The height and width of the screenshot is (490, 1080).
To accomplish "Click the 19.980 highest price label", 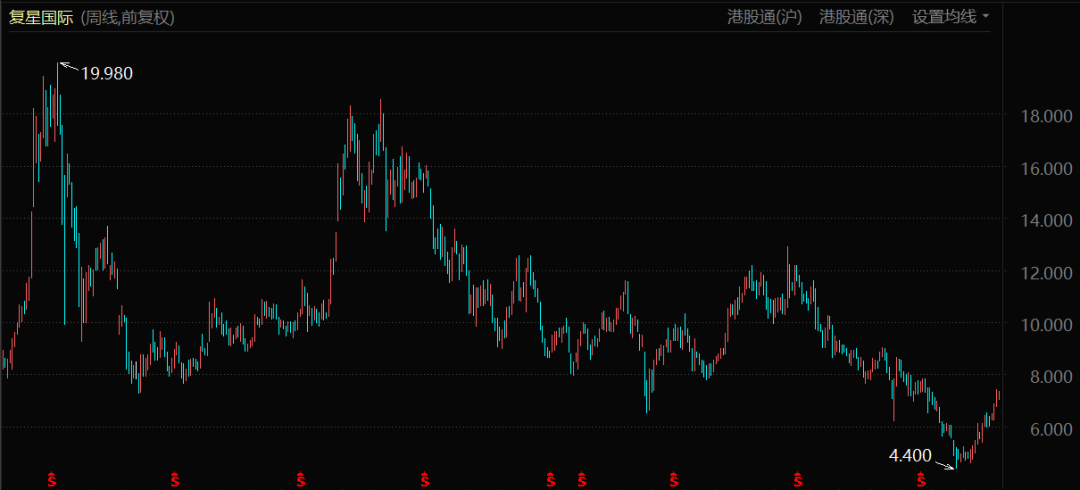I will tap(107, 73).
